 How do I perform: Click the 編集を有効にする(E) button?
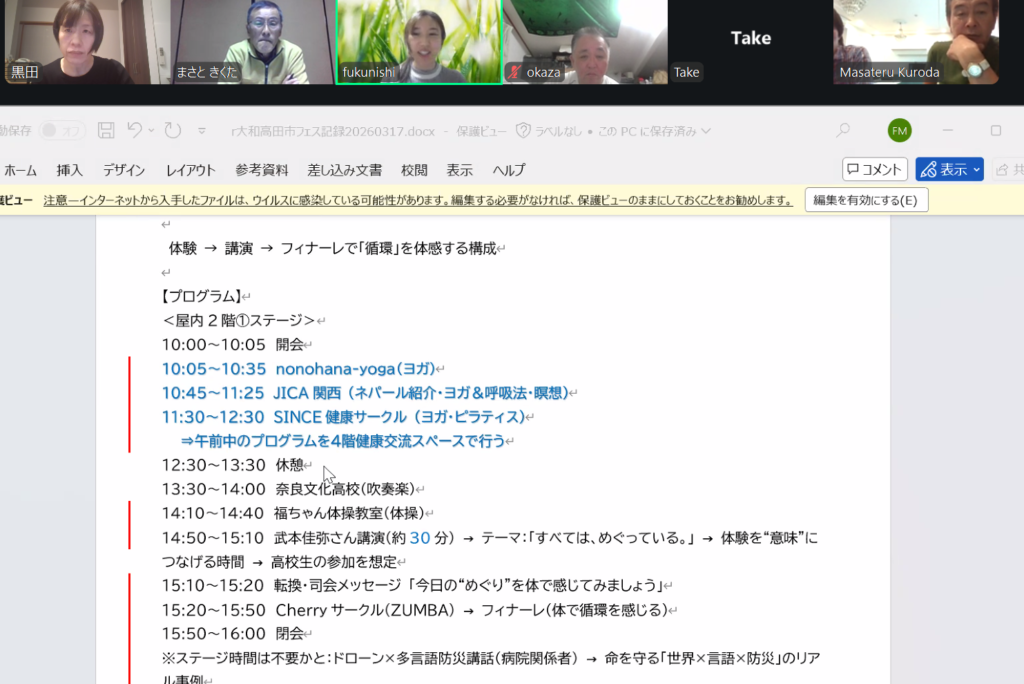[865, 200]
